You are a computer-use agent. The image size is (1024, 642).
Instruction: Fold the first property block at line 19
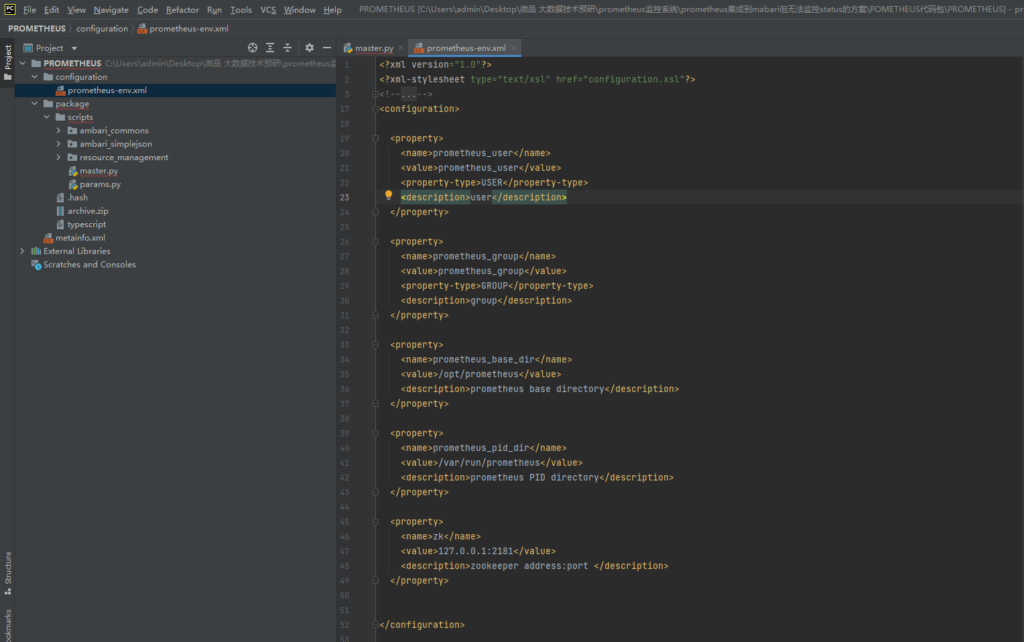pyautogui.click(x=376, y=138)
